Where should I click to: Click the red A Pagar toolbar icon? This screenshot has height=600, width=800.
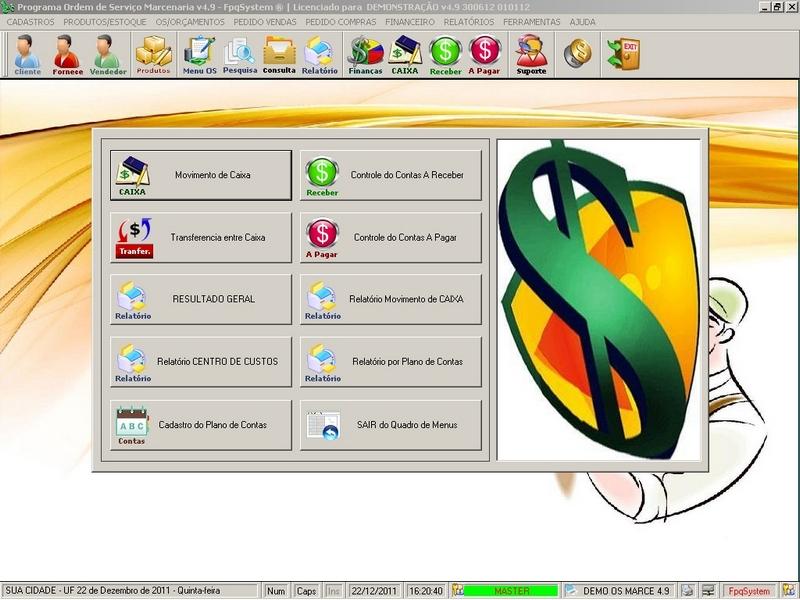(x=484, y=55)
